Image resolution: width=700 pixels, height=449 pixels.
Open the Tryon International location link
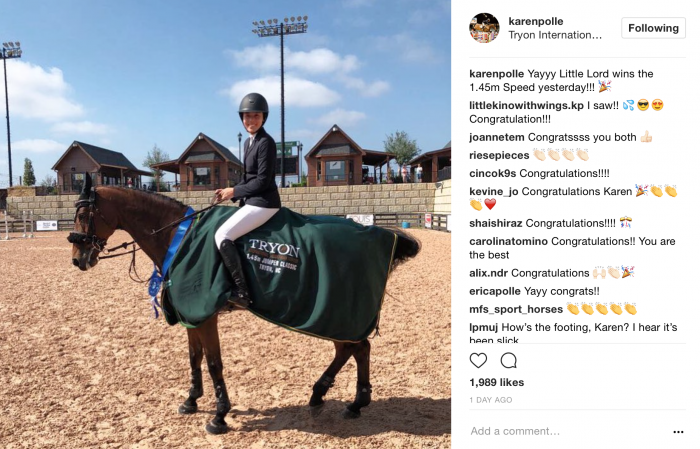pyautogui.click(x=555, y=35)
